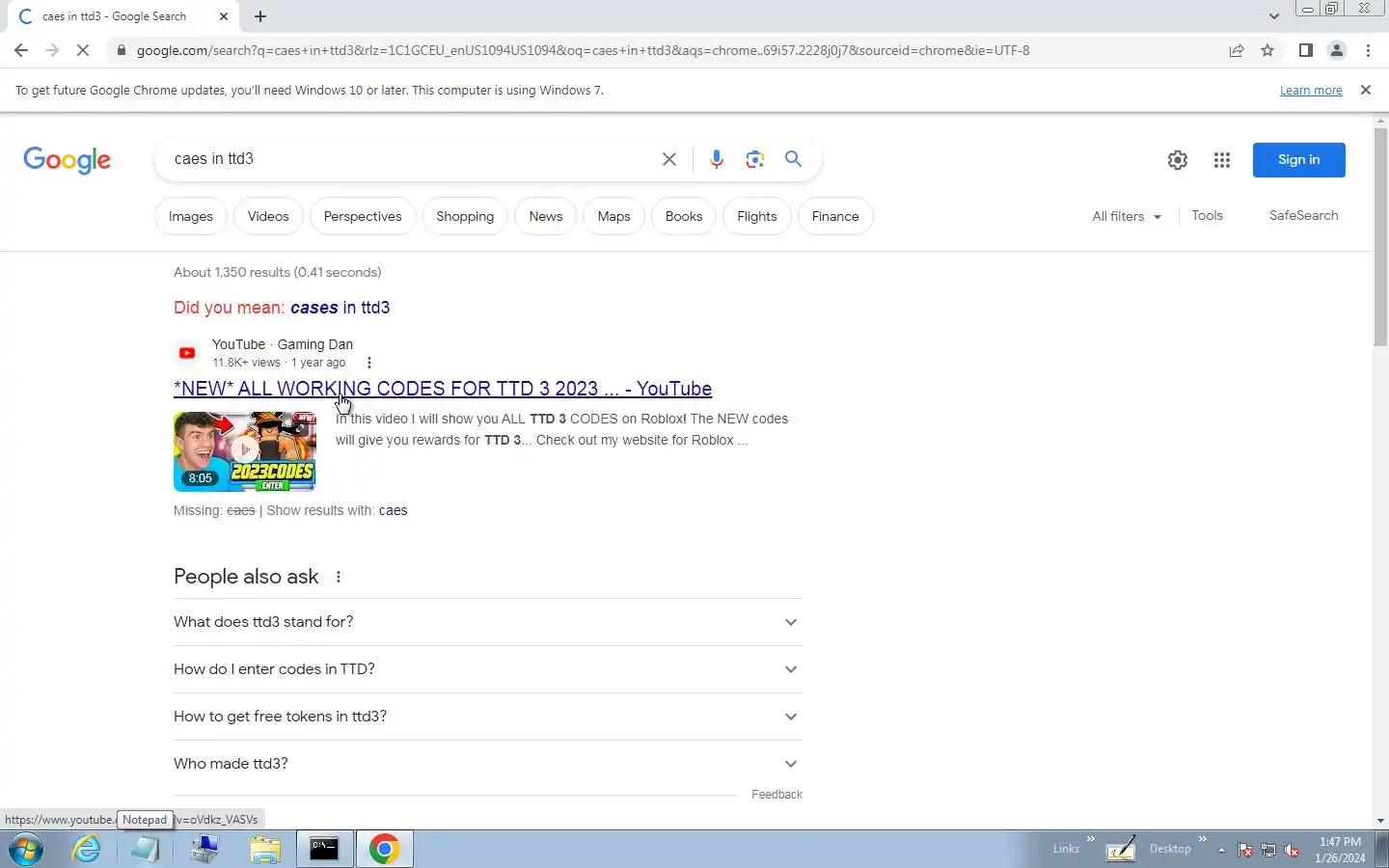The image size is (1389, 868).
Task: Open a new tab with plus icon
Action: pyautogui.click(x=260, y=16)
